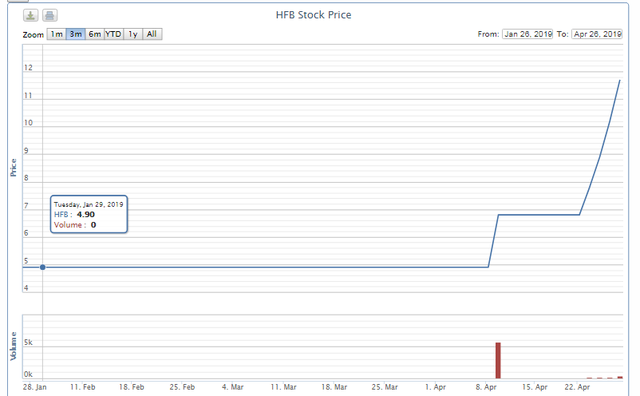Click the 4. Mar axis label
Screen dimensions: 640x396
[x=232, y=387]
